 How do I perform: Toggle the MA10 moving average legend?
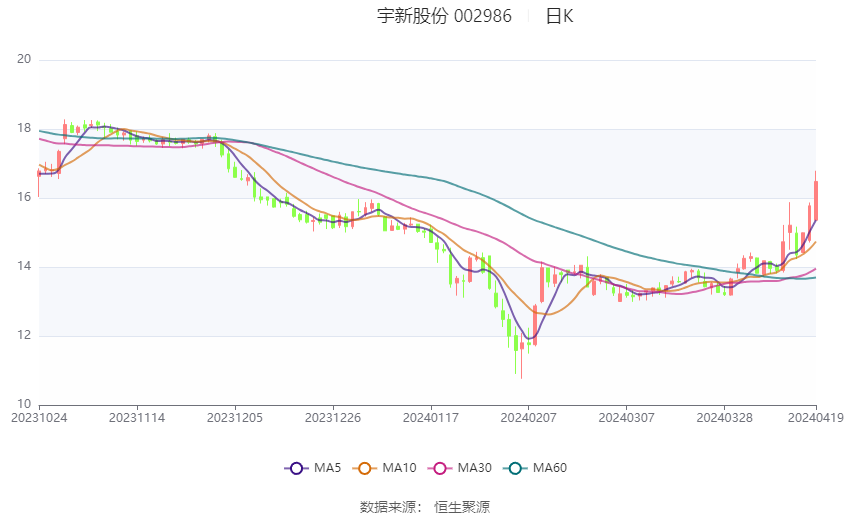click(x=385, y=468)
